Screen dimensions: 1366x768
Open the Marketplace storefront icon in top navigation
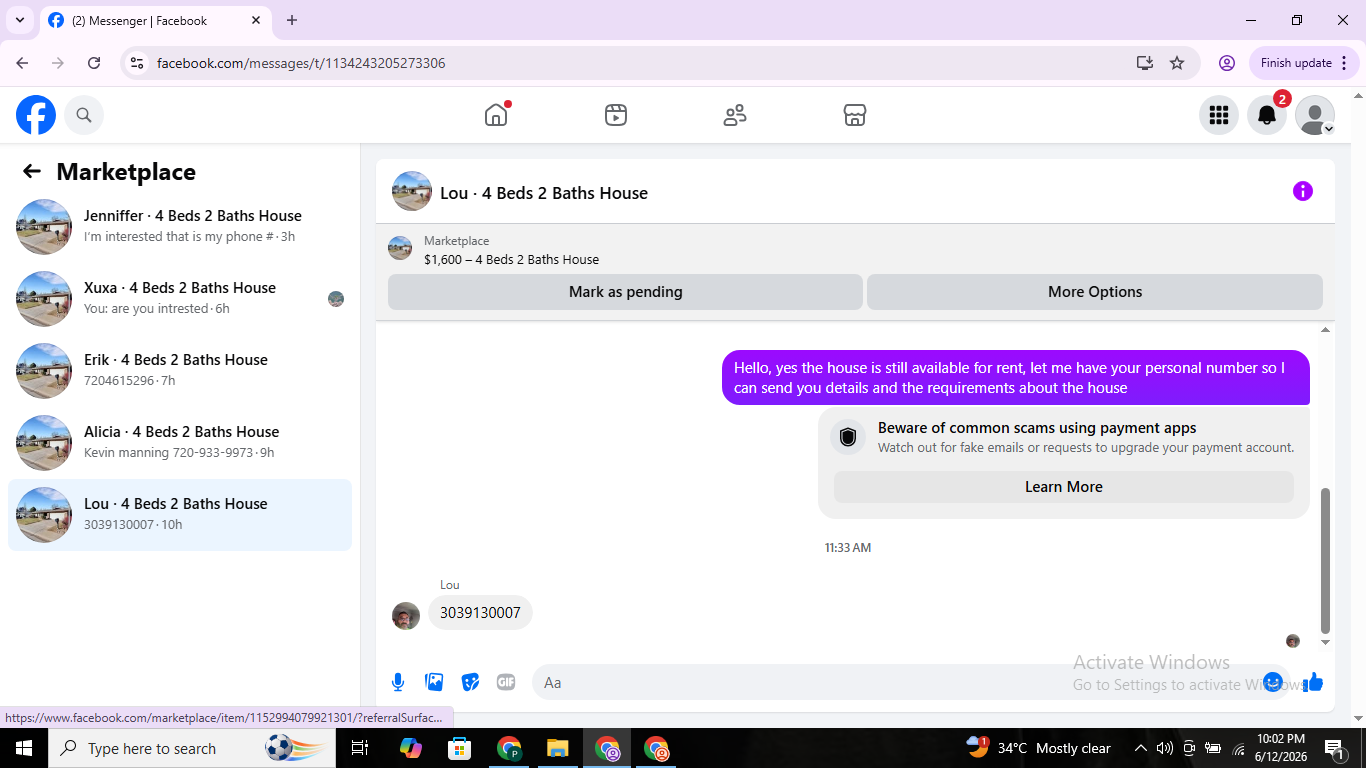tap(855, 115)
